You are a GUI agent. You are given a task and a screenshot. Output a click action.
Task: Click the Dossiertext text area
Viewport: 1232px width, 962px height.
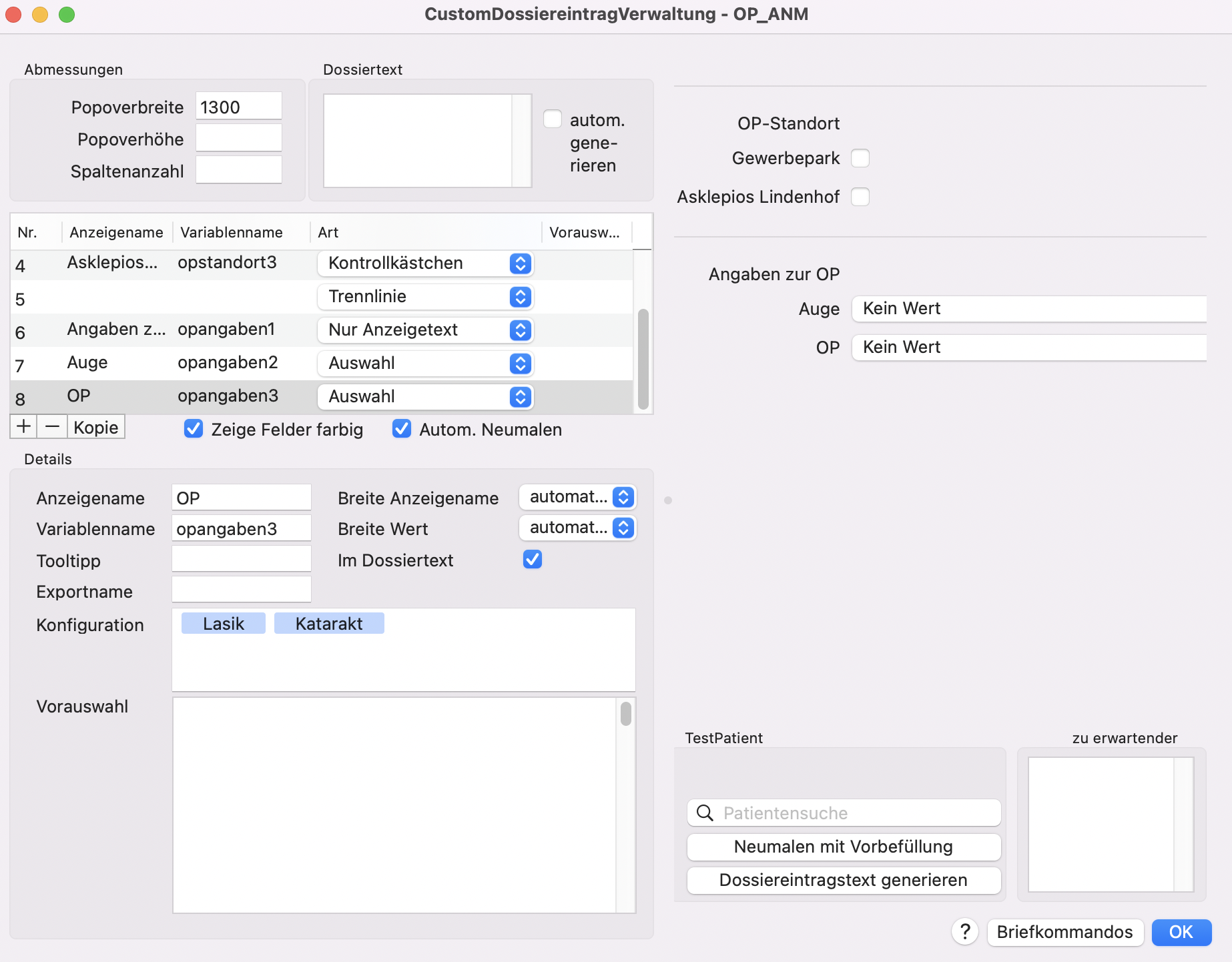(x=418, y=141)
